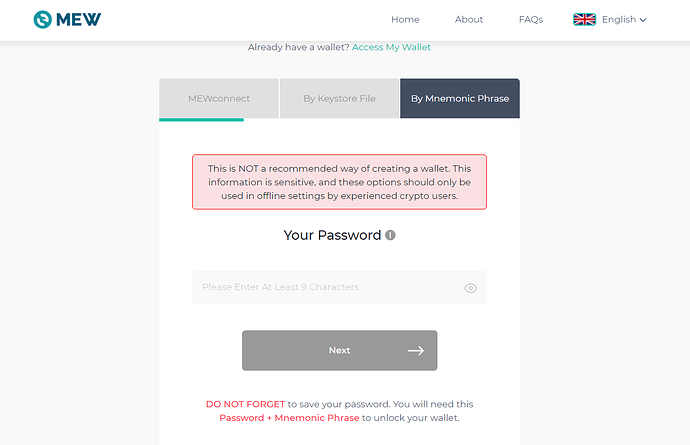The height and width of the screenshot is (445, 690).
Task: Expand the English language chevron
Action: (x=643, y=20)
